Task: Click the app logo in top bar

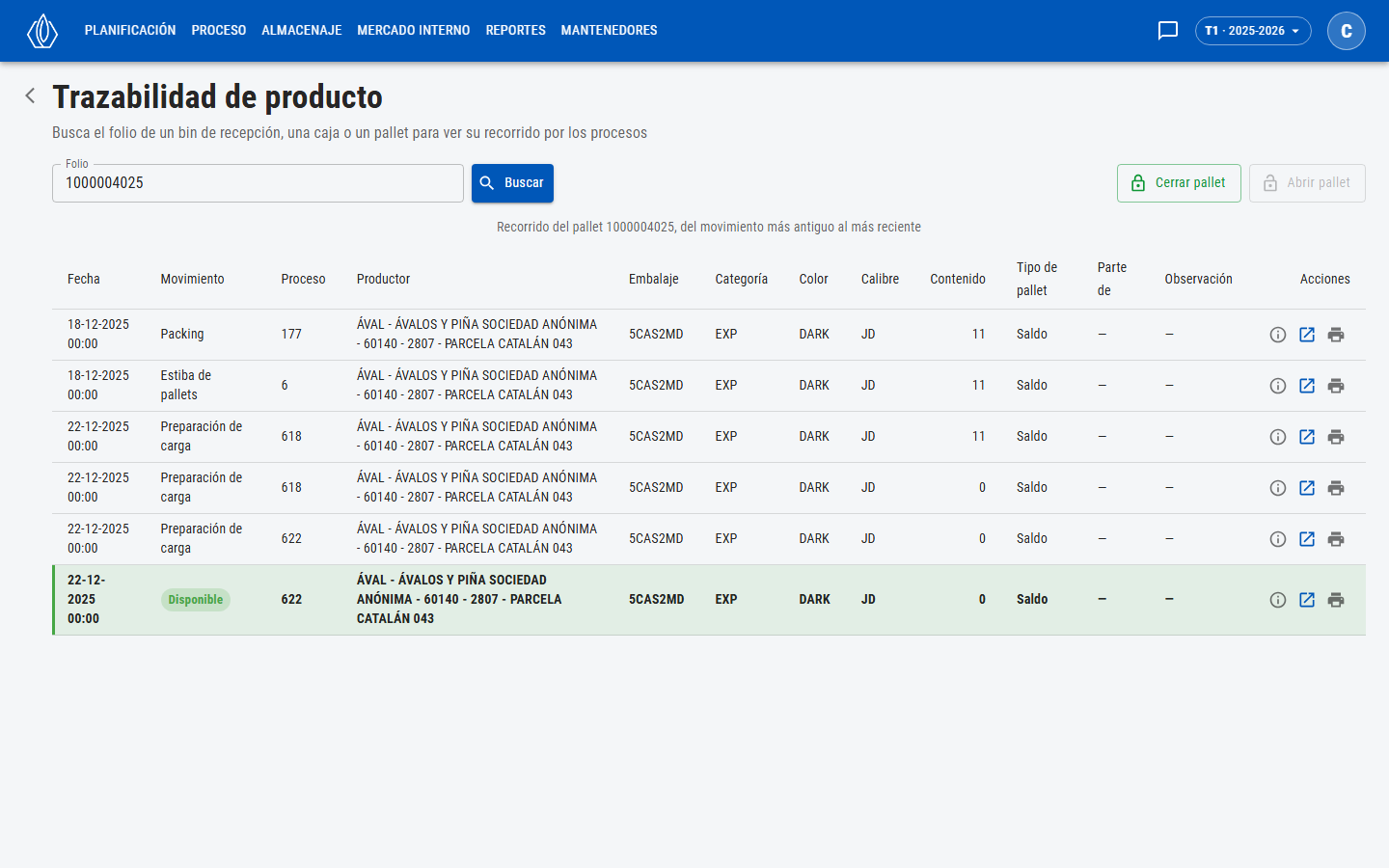Action: 42,31
